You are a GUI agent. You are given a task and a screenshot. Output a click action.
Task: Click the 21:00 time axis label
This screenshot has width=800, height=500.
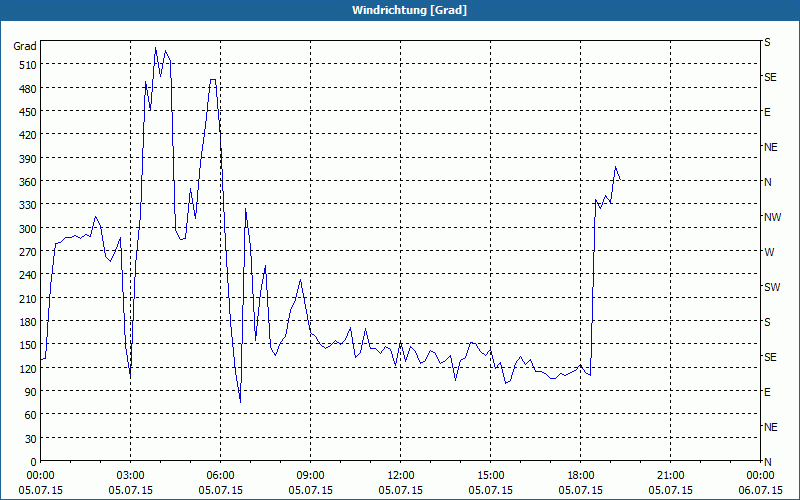pos(670,476)
